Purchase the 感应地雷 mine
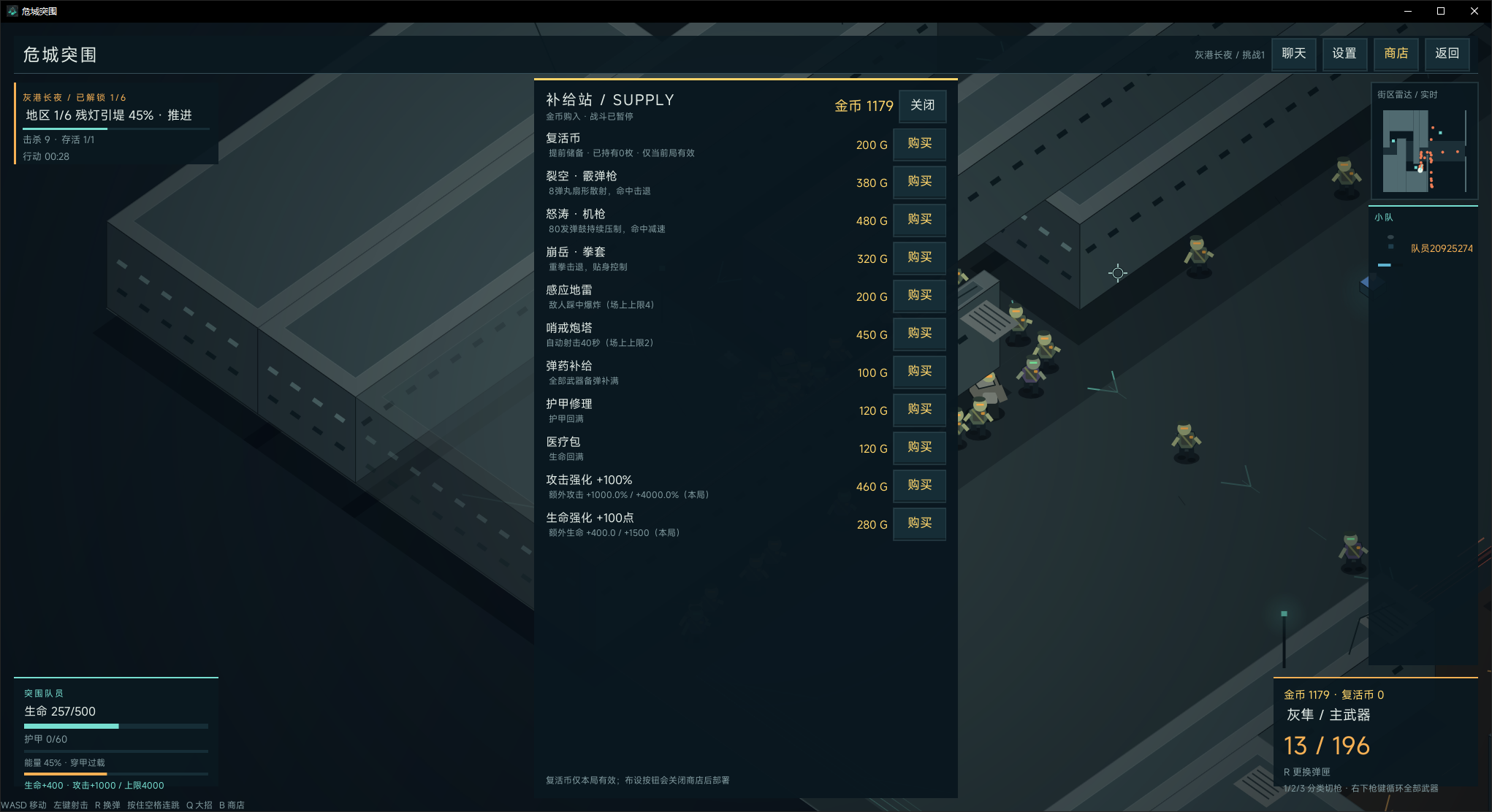The width and height of the screenshot is (1492, 812). (x=919, y=296)
